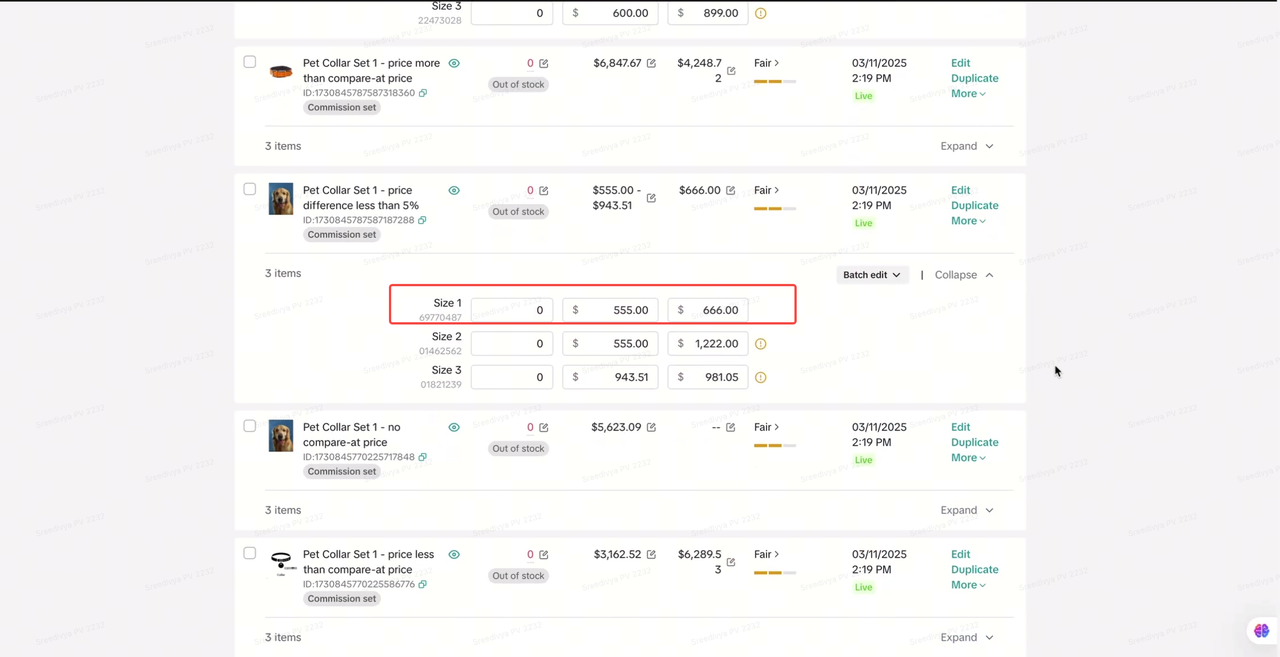The height and width of the screenshot is (657, 1280).
Task: Duplicate the 'no compare-at price' product
Action: [x=974, y=442]
